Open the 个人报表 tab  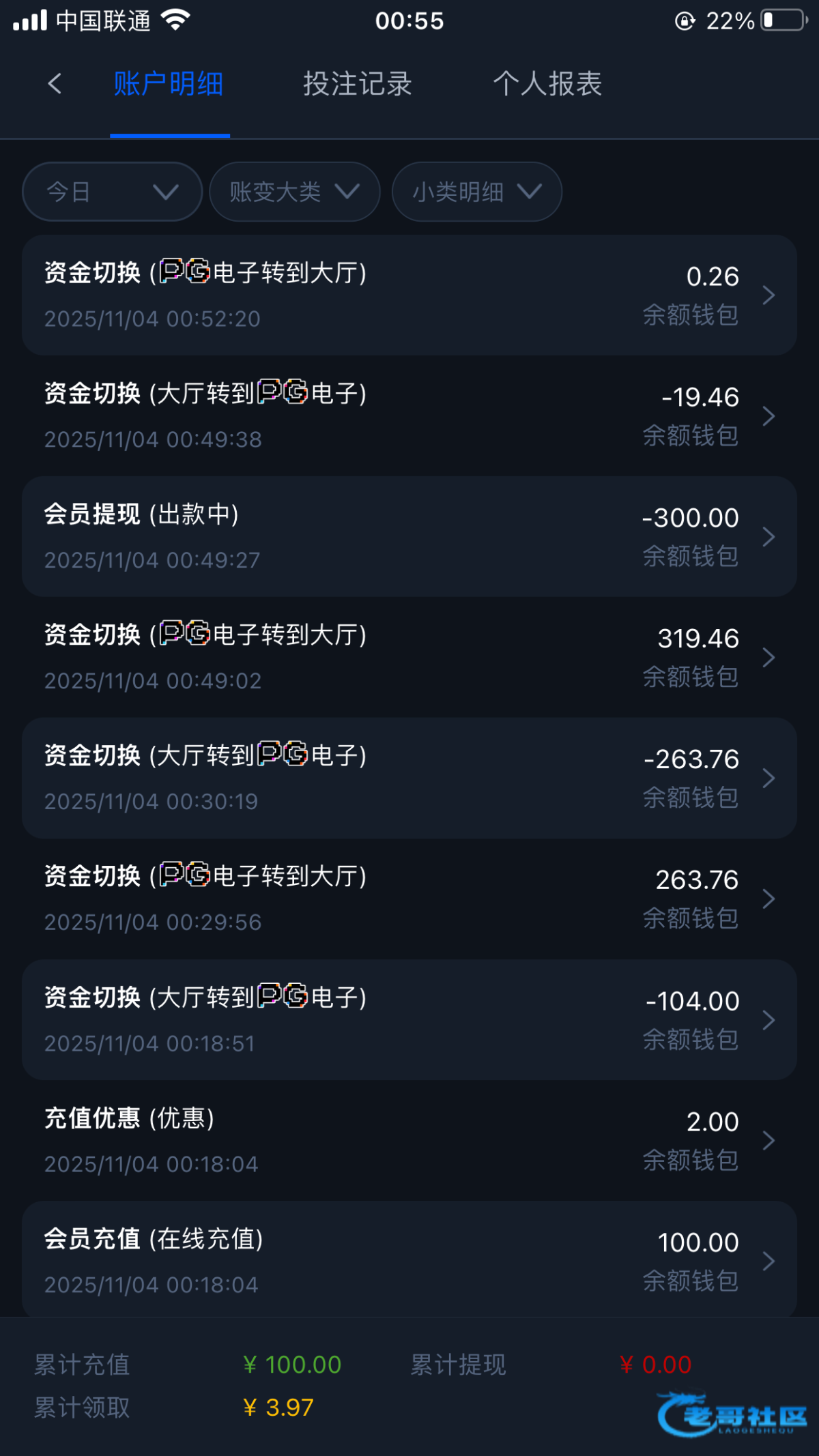click(x=547, y=84)
